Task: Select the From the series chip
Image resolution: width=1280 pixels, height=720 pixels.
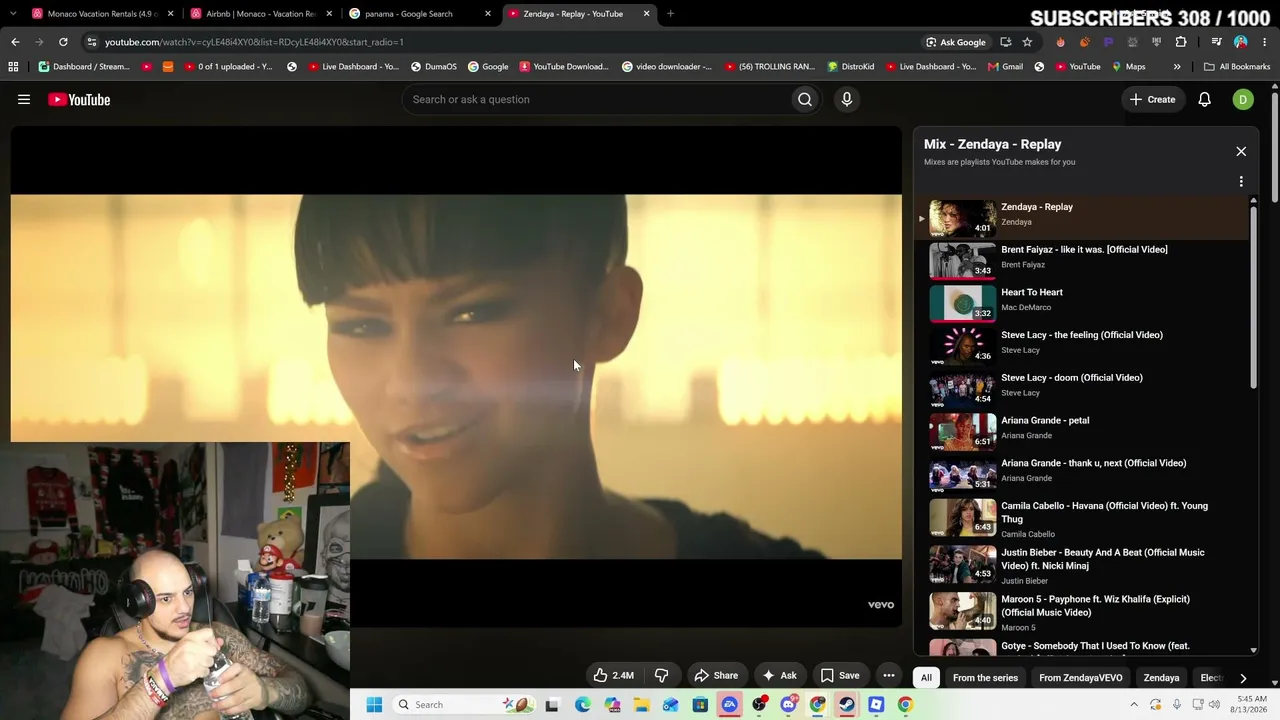Action: click(985, 678)
